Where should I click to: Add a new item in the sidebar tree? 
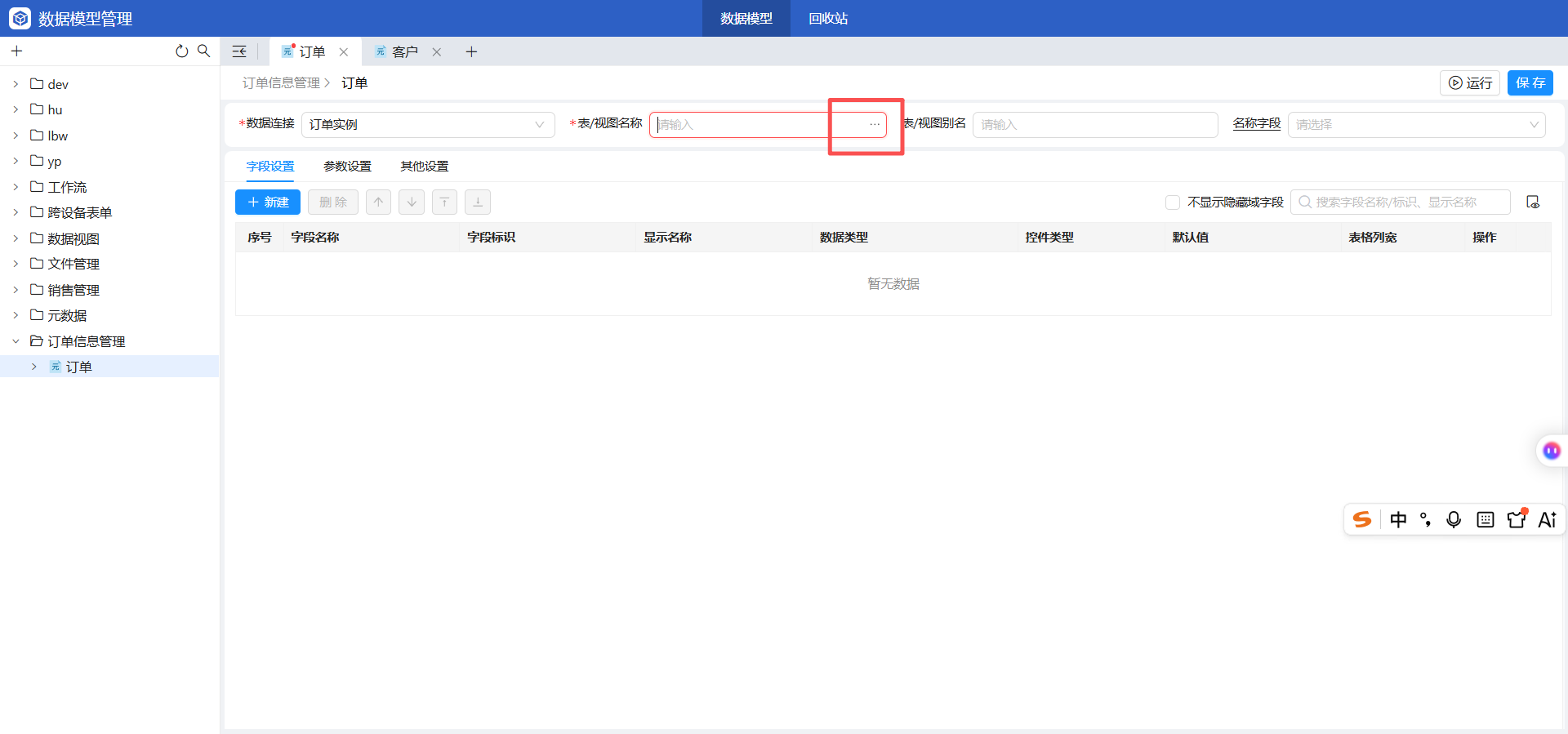coord(16,51)
